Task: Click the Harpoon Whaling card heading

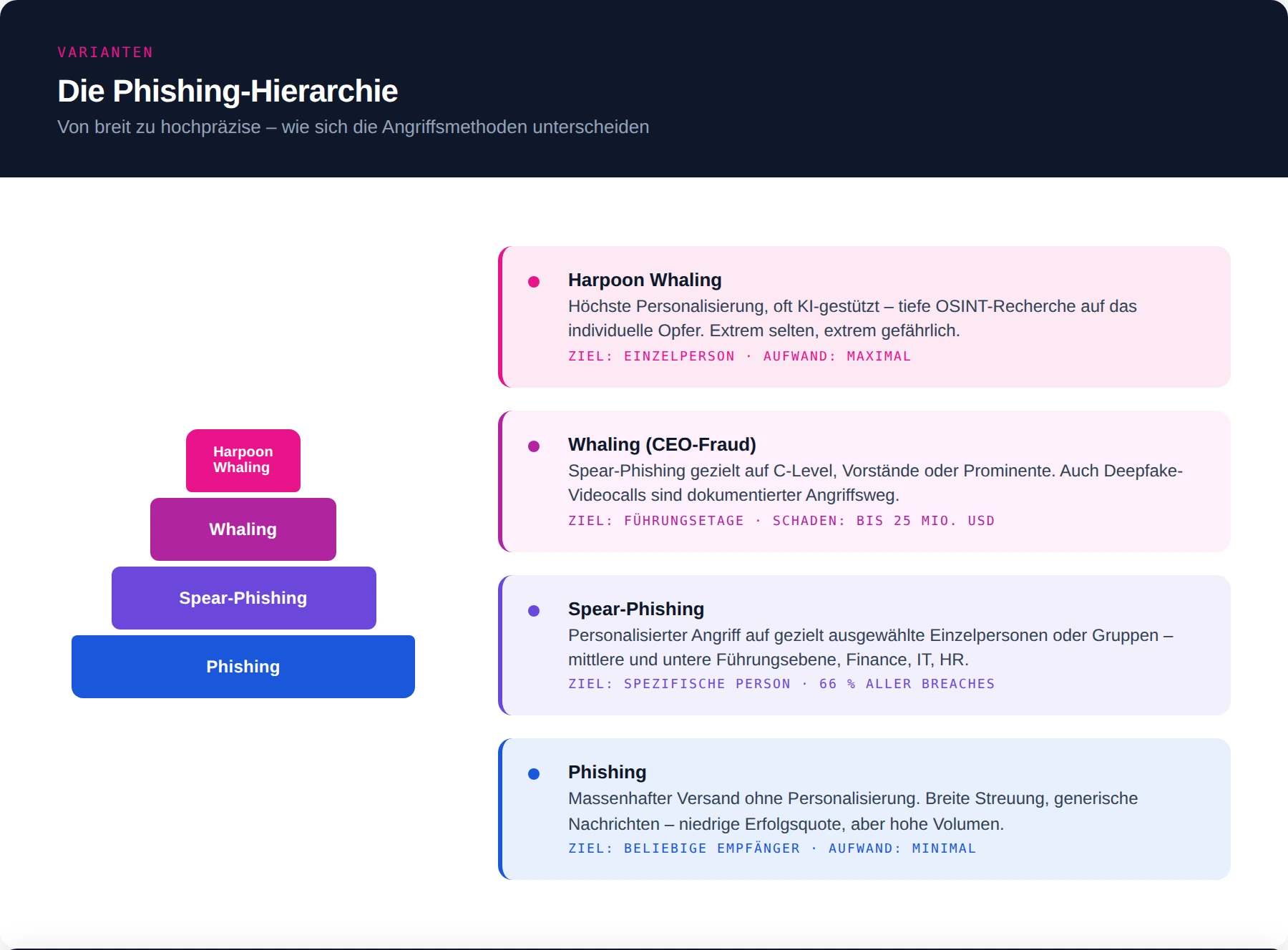Action: [x=645, y=280]
